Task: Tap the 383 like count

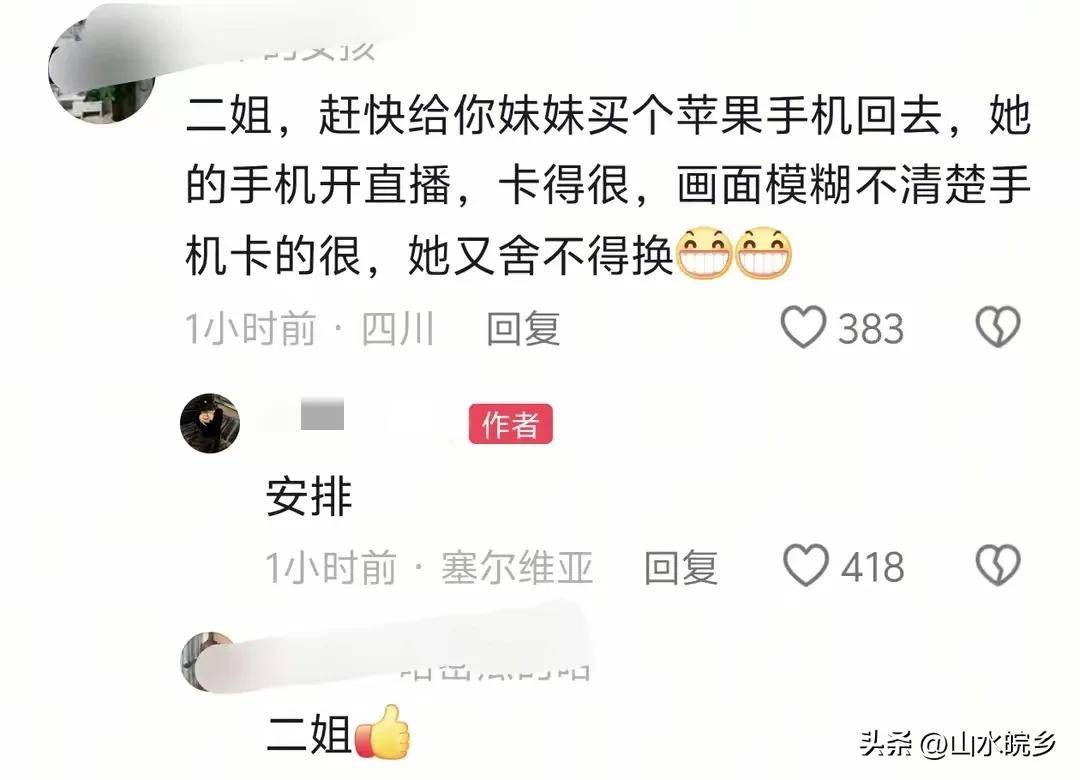Action: click(871, 329)
